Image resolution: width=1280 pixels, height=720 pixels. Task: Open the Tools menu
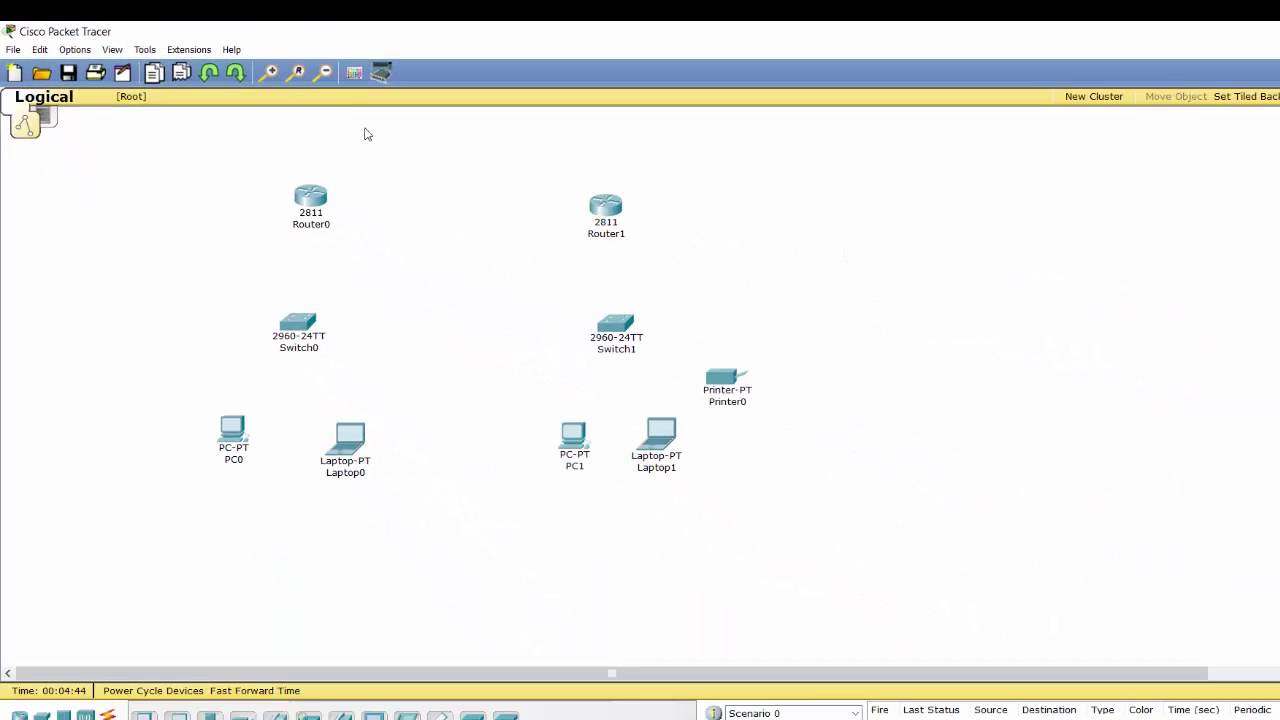pos(145,50)
